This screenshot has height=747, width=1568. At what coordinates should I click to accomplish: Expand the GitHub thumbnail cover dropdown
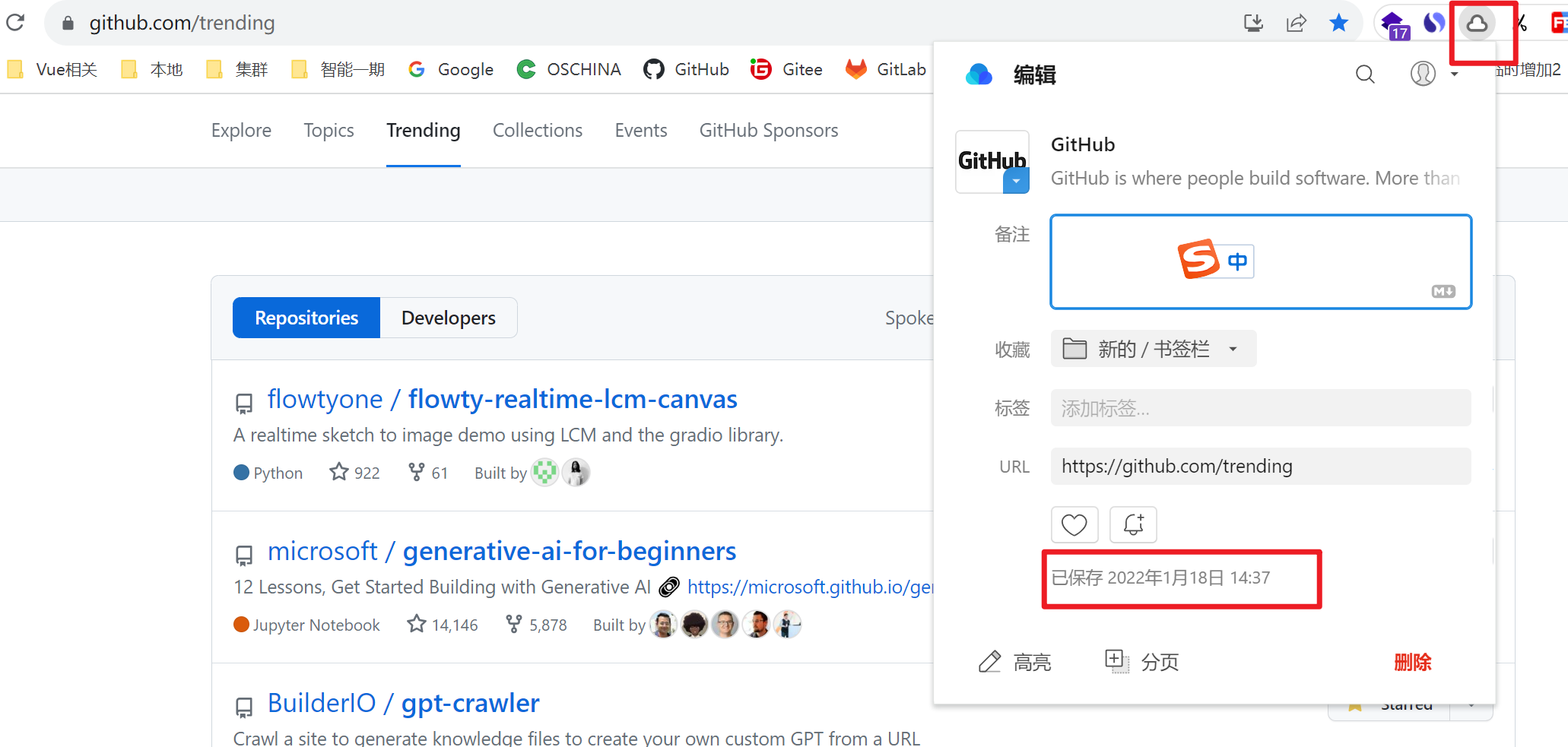click(1016, 181)
